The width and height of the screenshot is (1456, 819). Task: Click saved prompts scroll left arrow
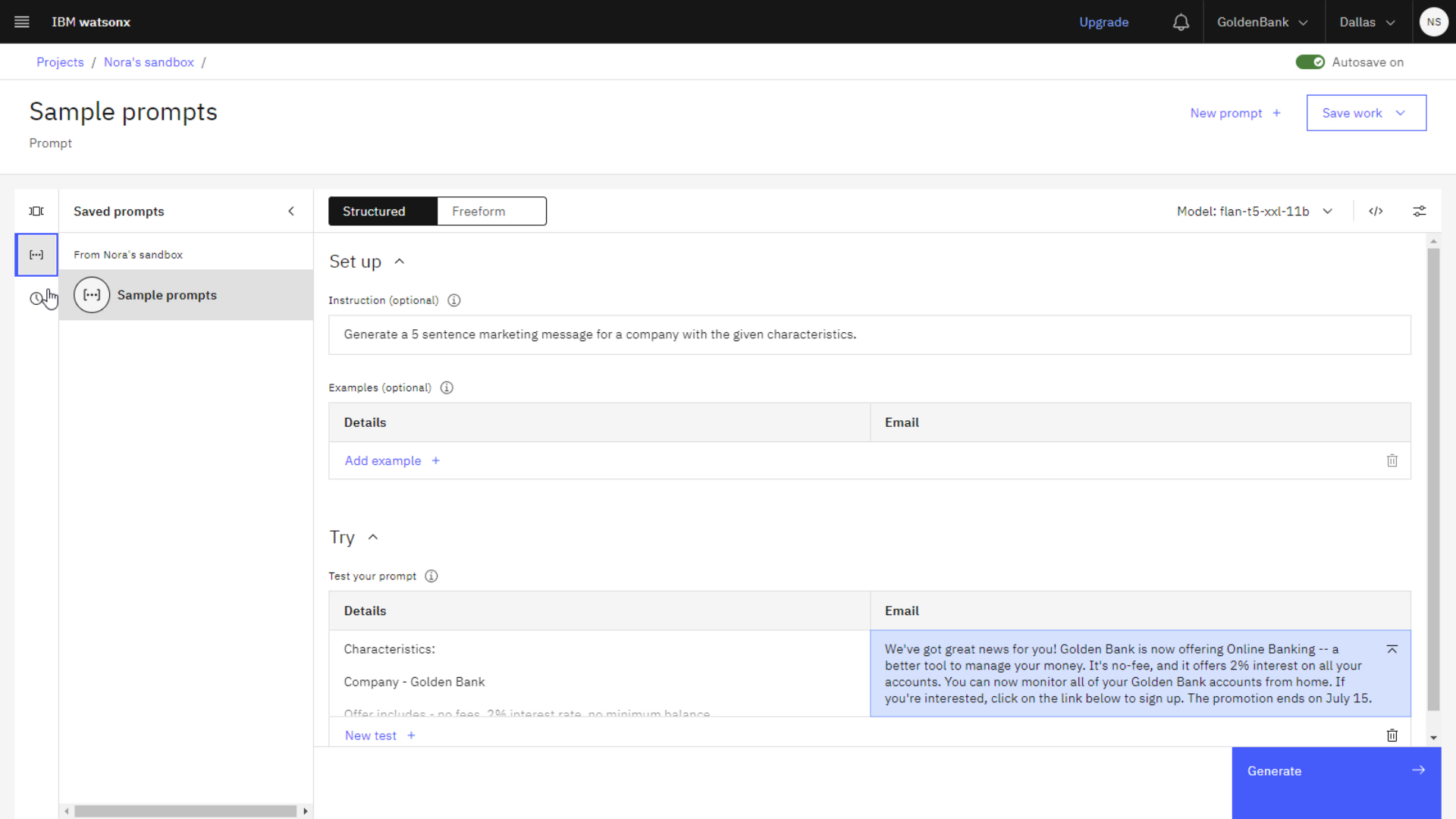pos(67,811)
